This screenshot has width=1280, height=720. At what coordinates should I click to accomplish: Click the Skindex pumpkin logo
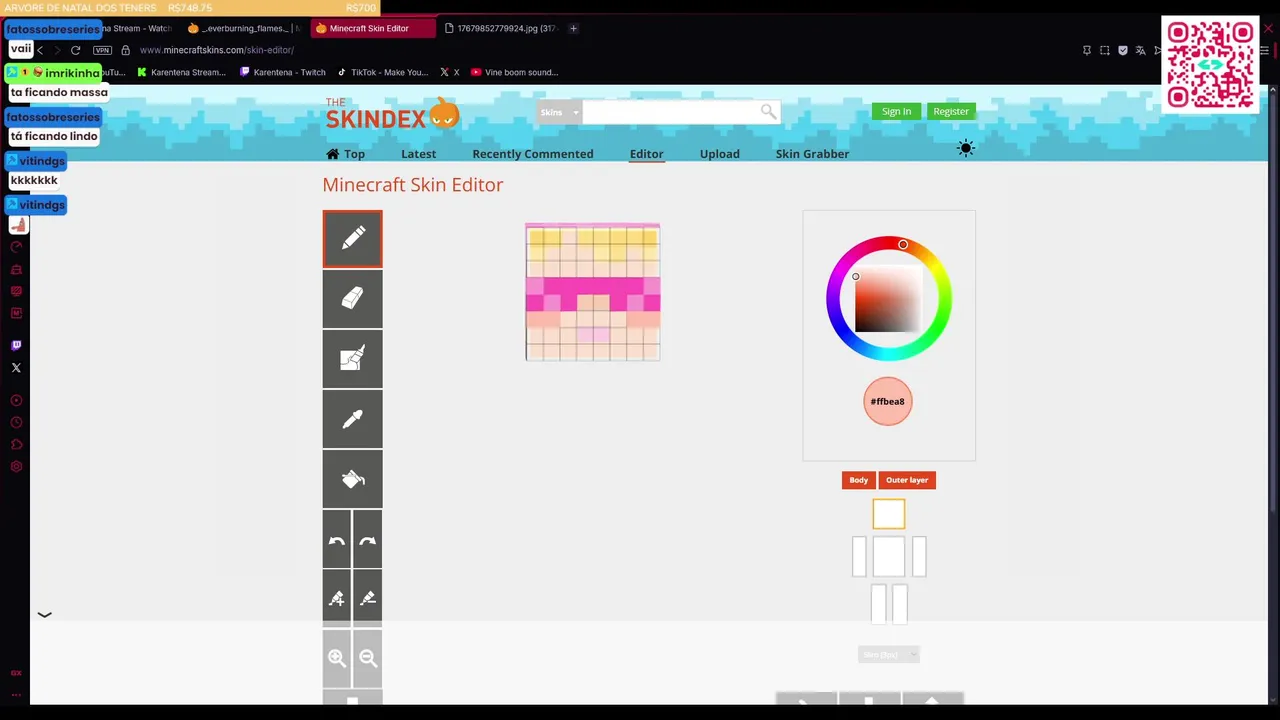pyautogui.click(x=392, y=113)
